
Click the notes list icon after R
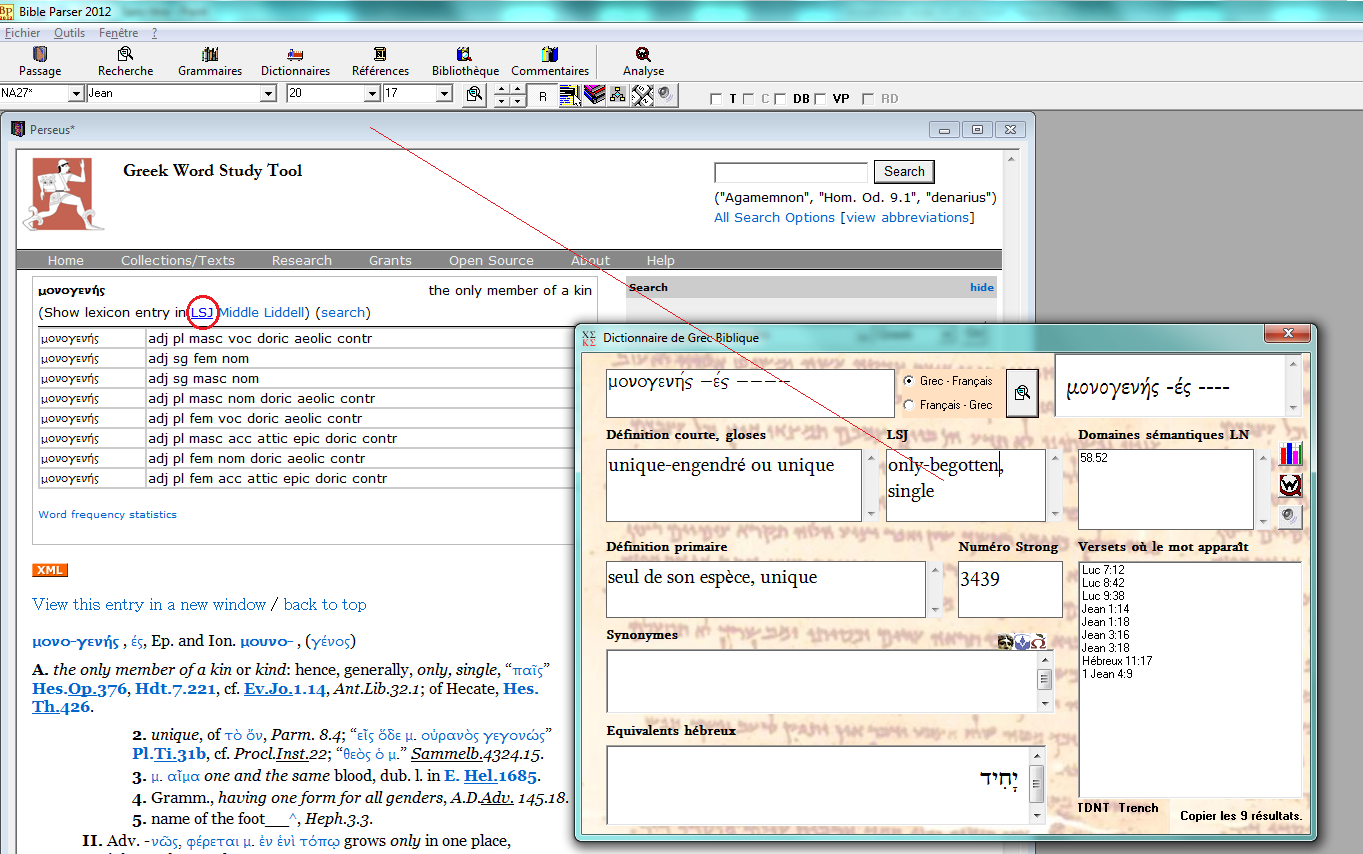(570, 95)
